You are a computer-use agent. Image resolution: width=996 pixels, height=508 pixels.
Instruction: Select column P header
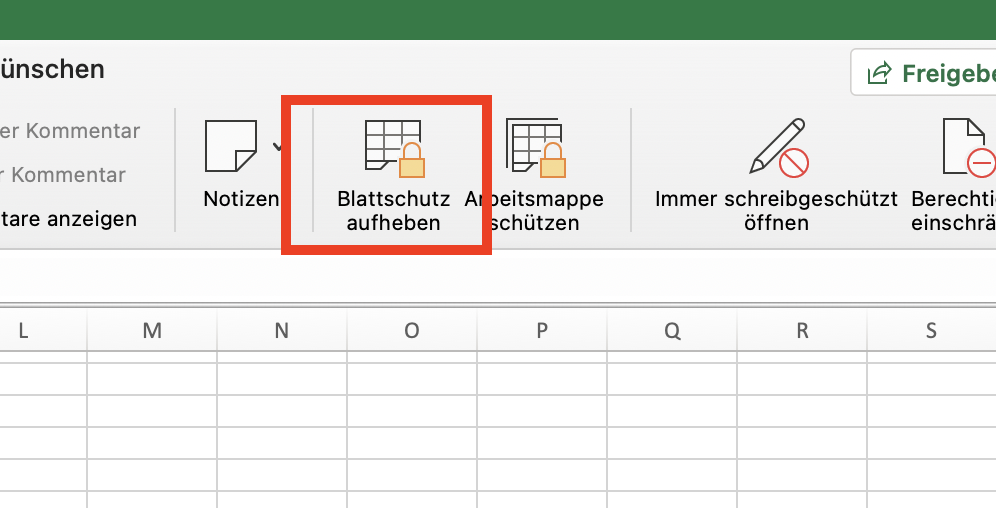coord(542,330)
